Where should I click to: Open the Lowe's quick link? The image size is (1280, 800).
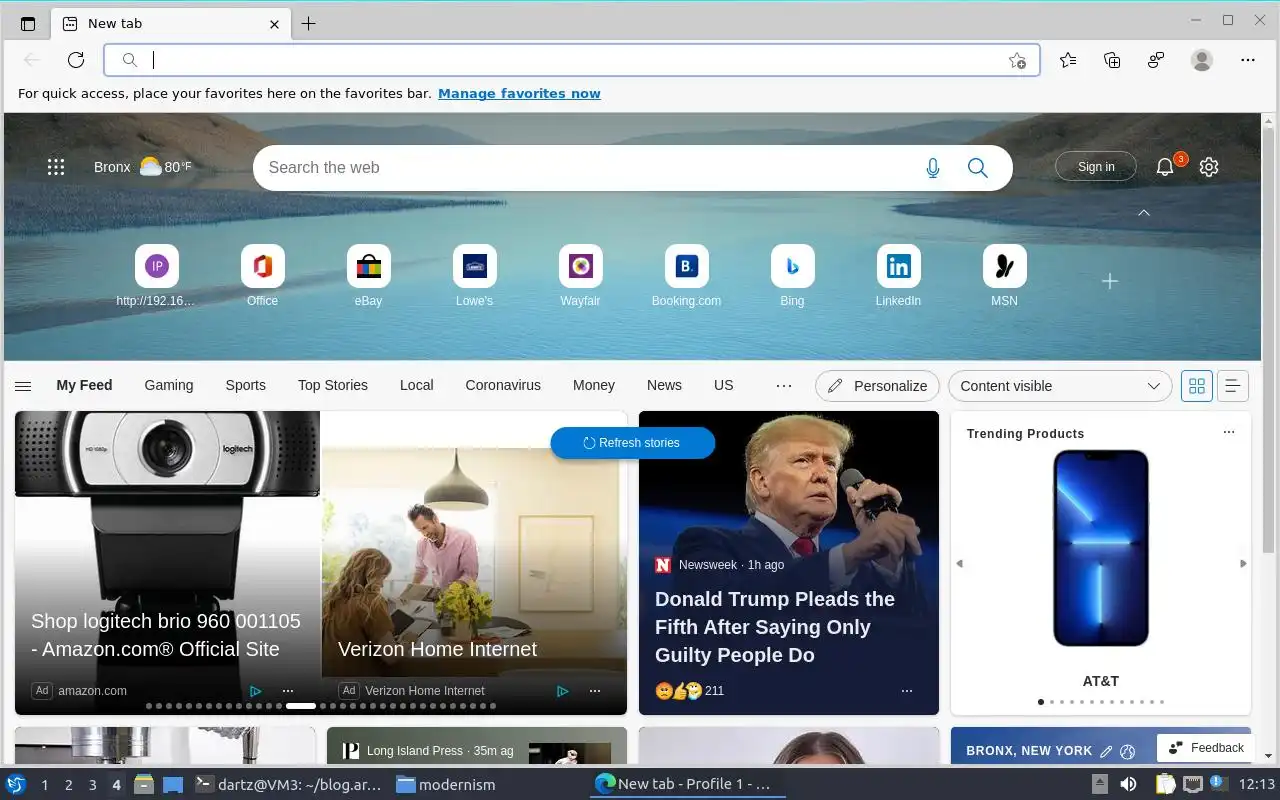coord(475,276)
